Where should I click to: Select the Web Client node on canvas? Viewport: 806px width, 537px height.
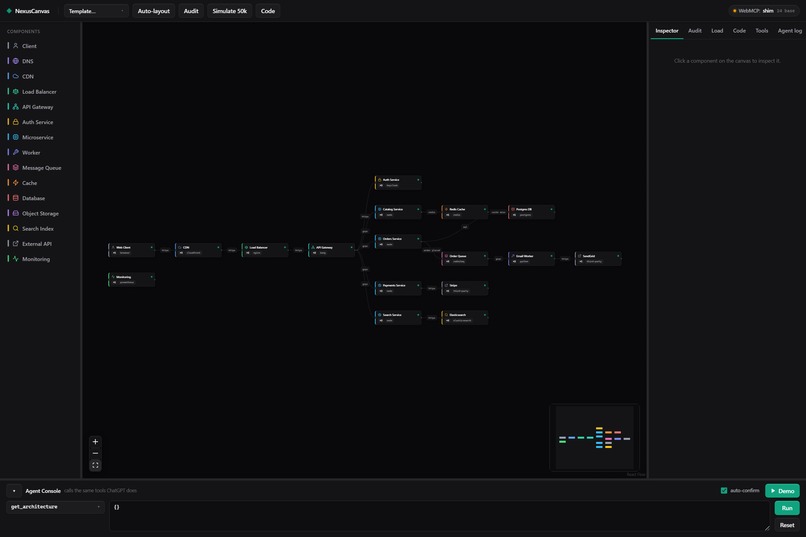tap(132, 250)
